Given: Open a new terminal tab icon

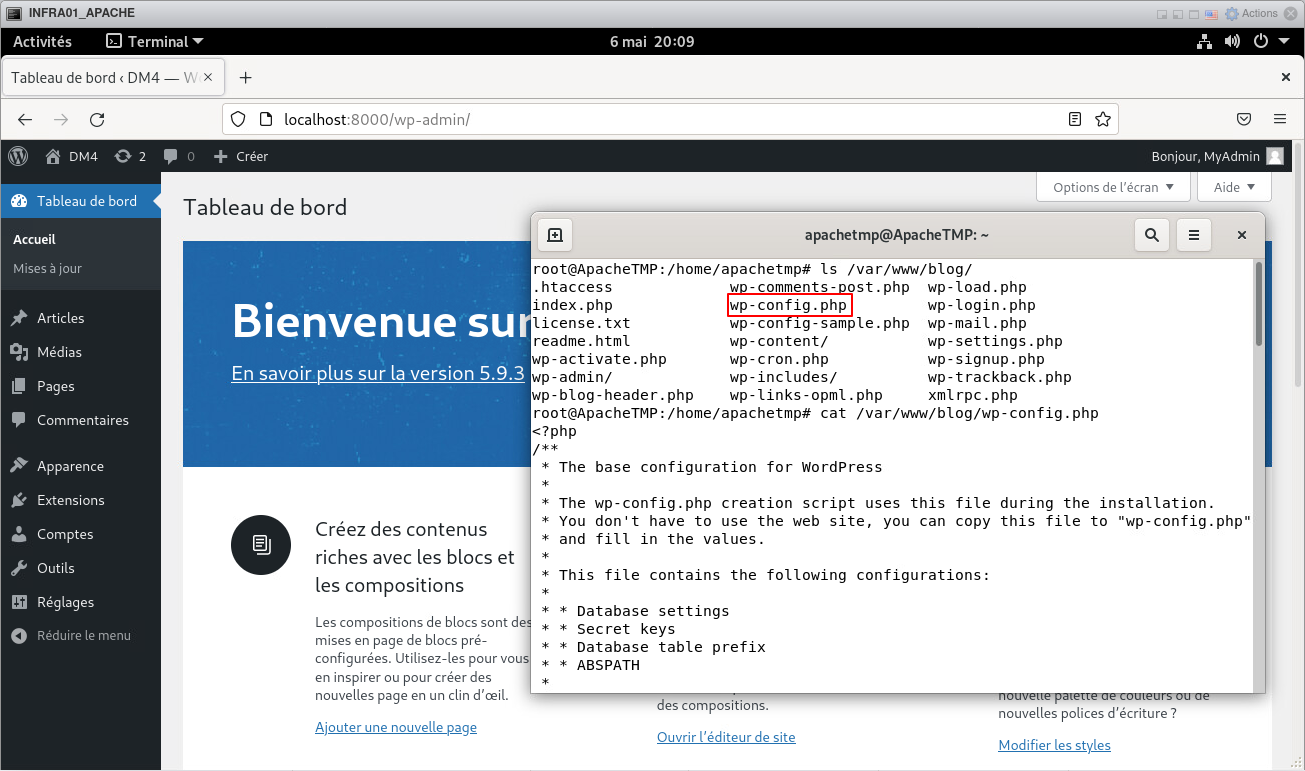Looking at the screenshot, I should 555,235.
